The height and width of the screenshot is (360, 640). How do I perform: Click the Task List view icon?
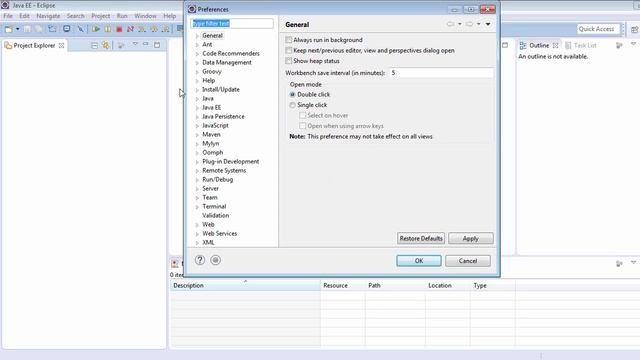click(568, 45)
